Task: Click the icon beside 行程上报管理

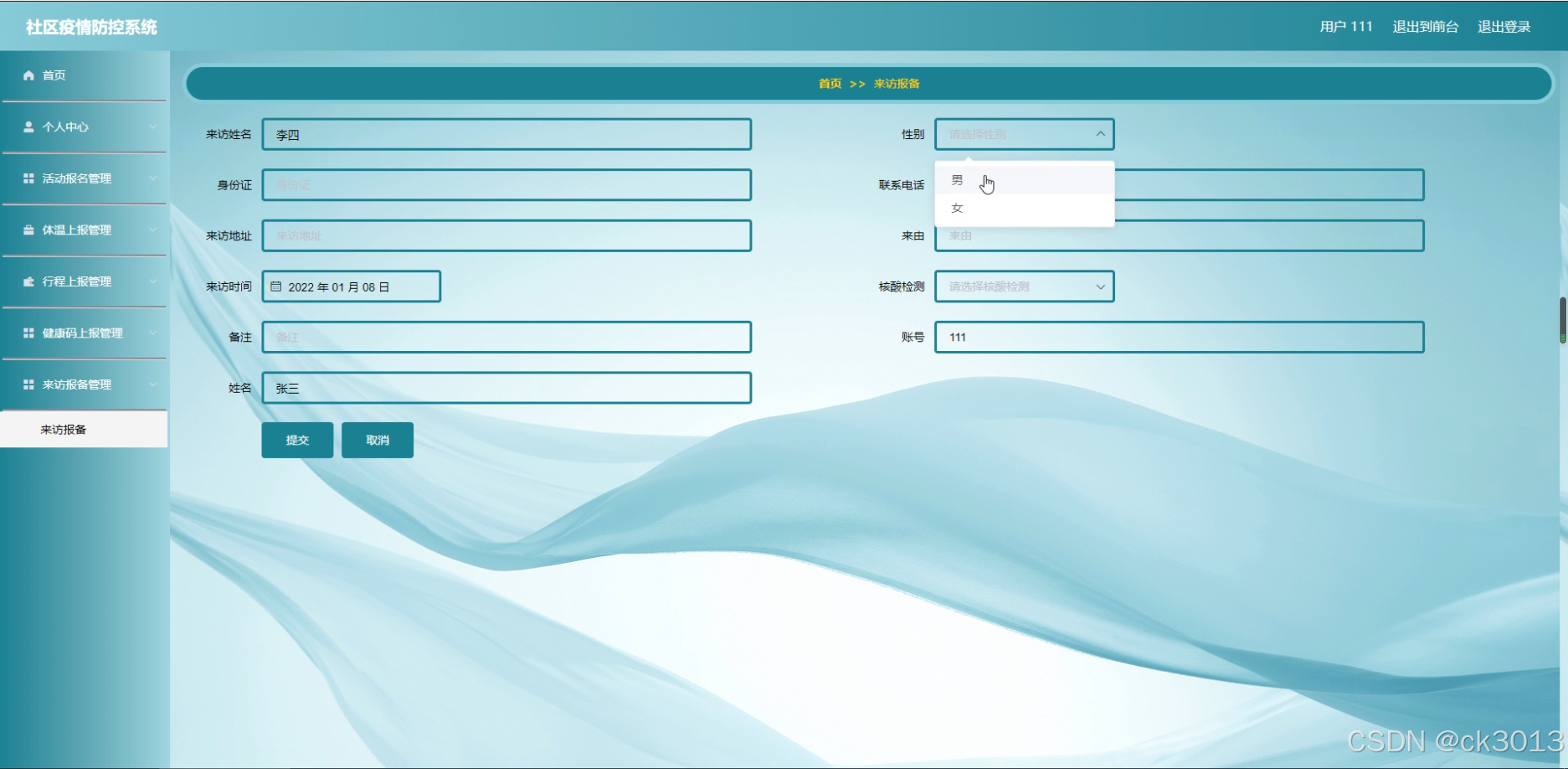Action: 28,281
